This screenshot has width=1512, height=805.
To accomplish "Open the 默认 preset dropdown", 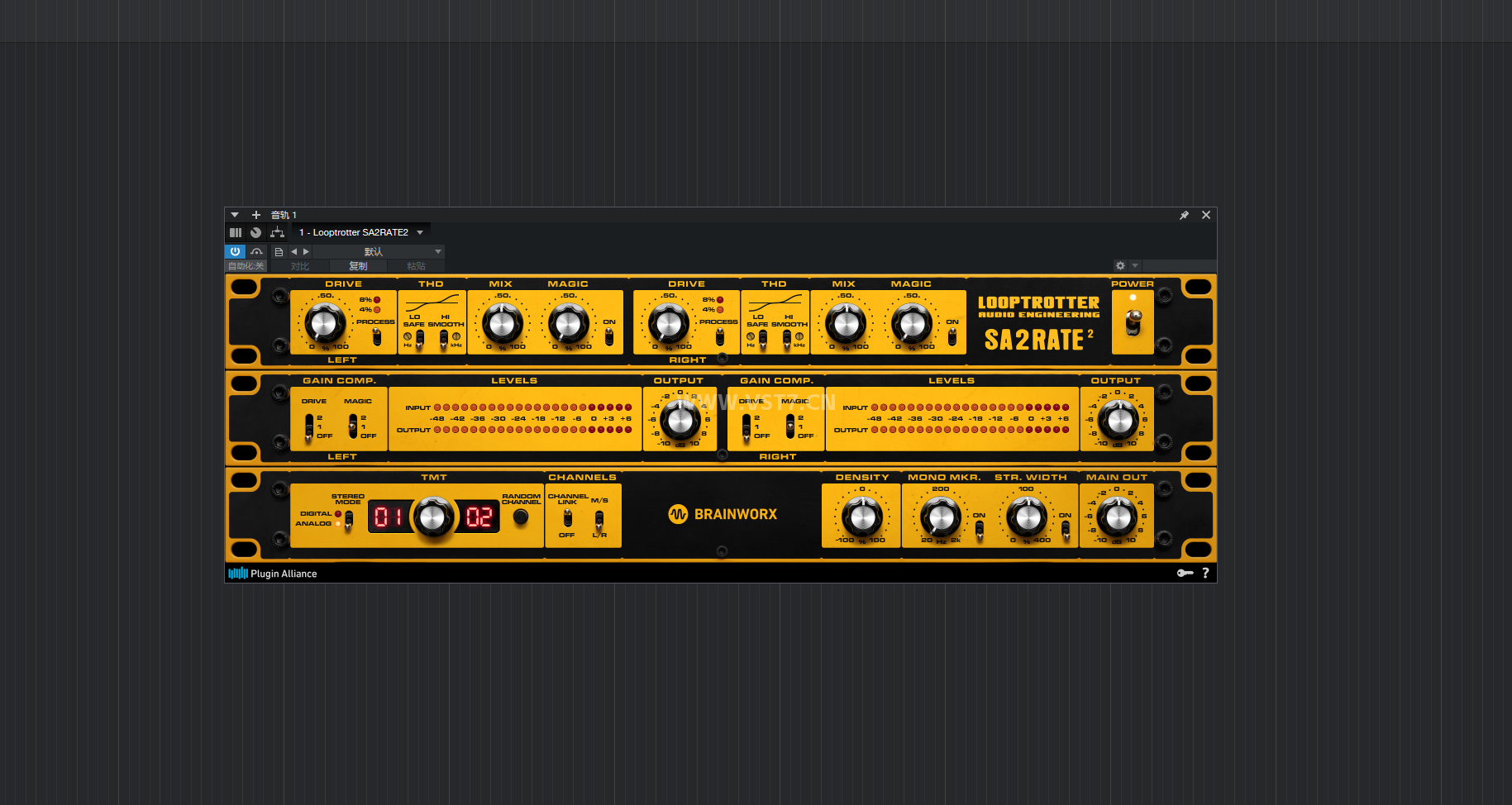I will point(379,251).
